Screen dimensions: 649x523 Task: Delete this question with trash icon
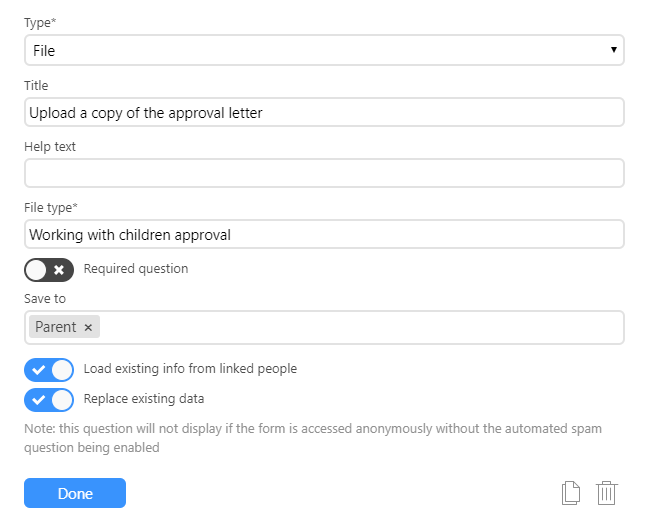[607, 493]
